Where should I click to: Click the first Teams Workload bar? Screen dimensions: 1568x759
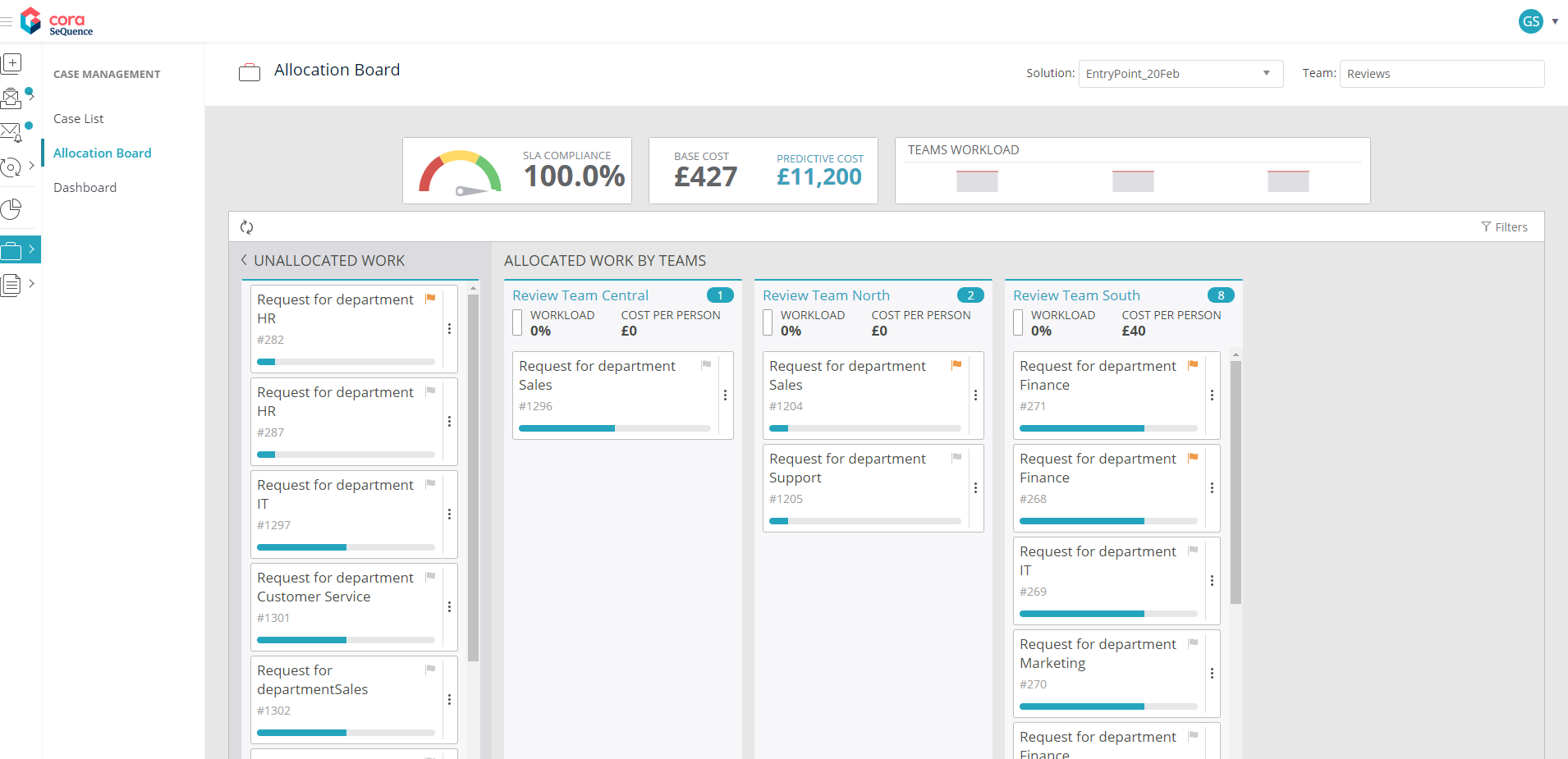(x=977, y=181)
